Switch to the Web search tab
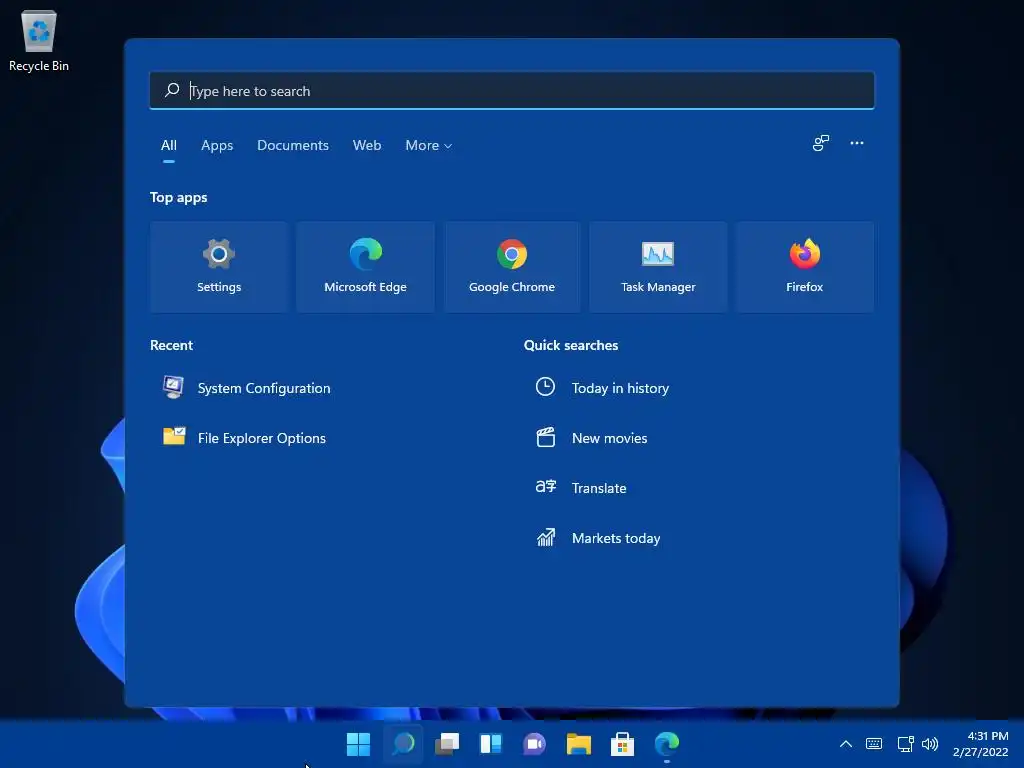 (x=367, y=145)
